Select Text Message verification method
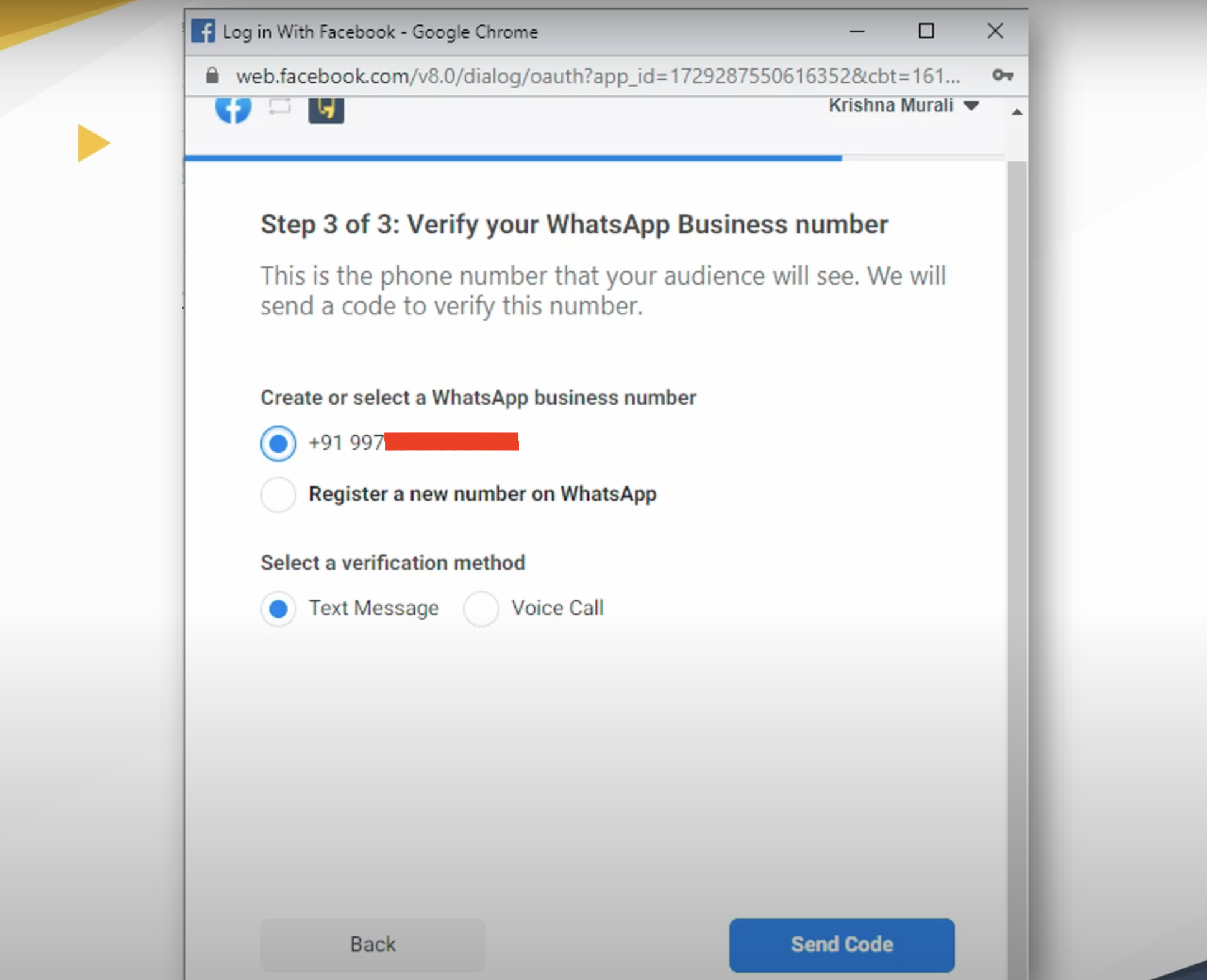 click(278, 608)
